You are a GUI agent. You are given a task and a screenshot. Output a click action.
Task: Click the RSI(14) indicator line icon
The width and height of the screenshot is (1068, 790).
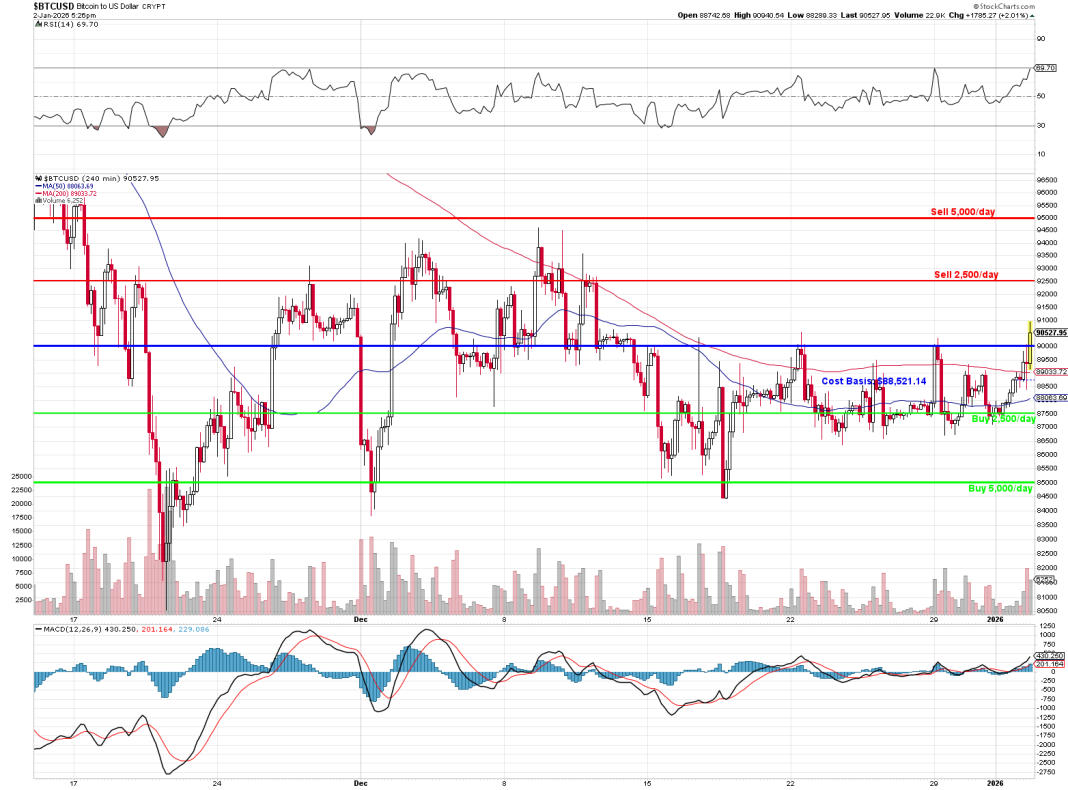tap(37, 25)
